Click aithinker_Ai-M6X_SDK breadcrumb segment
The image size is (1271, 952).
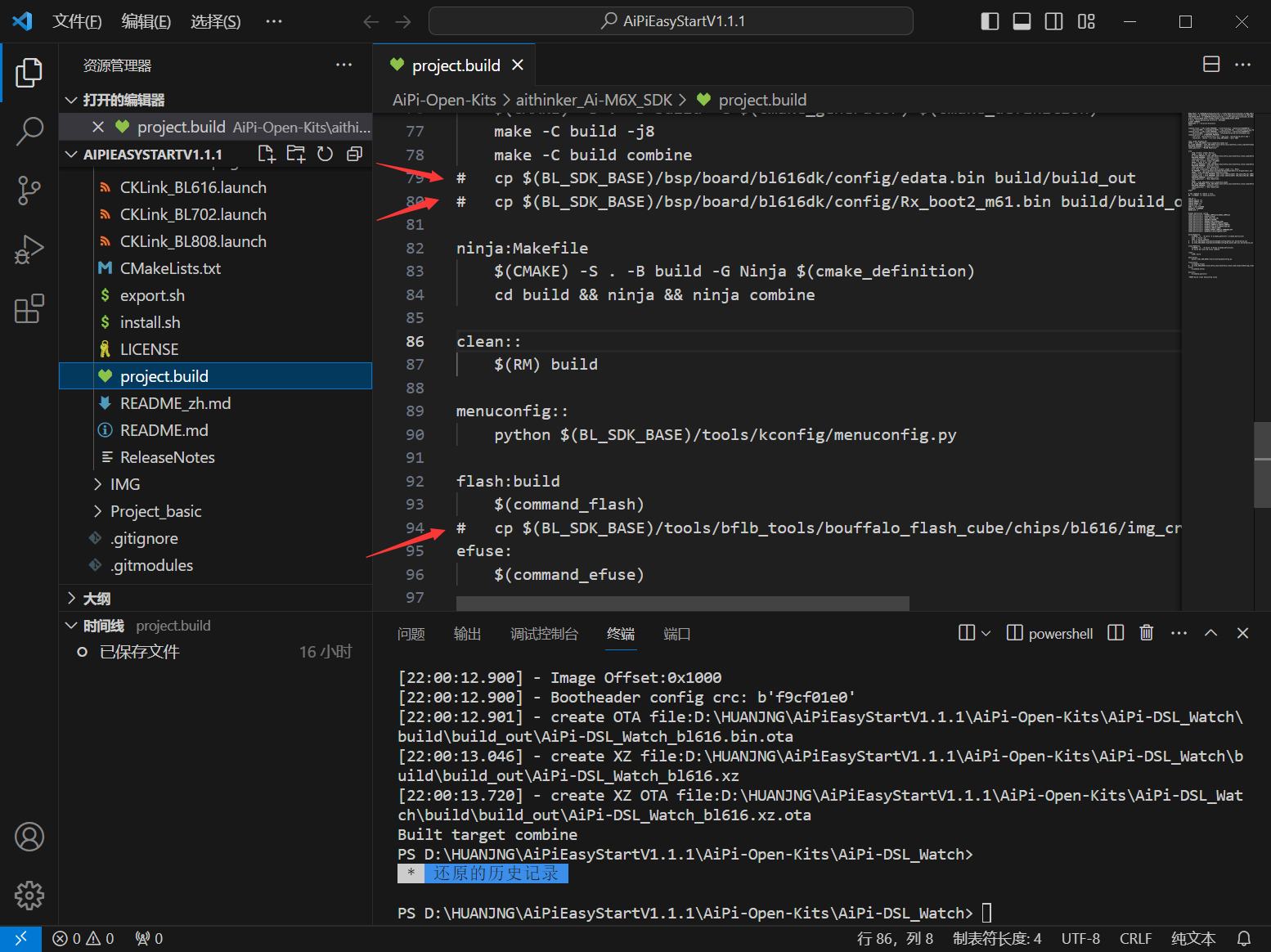tap(594, 100)
